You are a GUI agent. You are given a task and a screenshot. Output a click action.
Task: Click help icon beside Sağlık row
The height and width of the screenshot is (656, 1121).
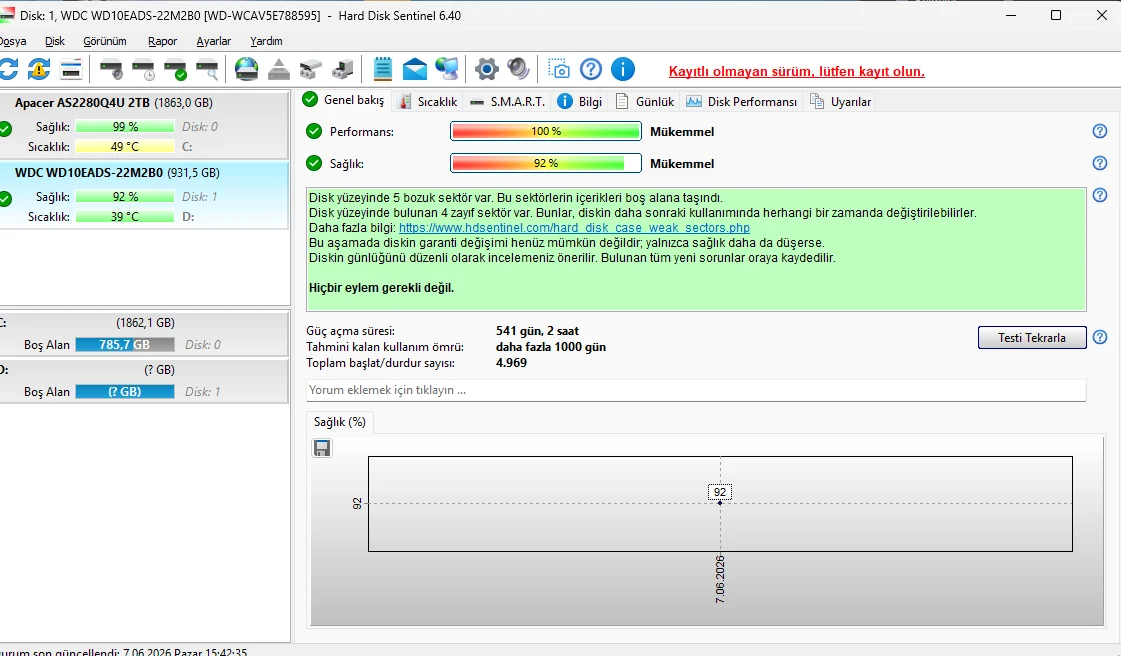[1100, 164]
